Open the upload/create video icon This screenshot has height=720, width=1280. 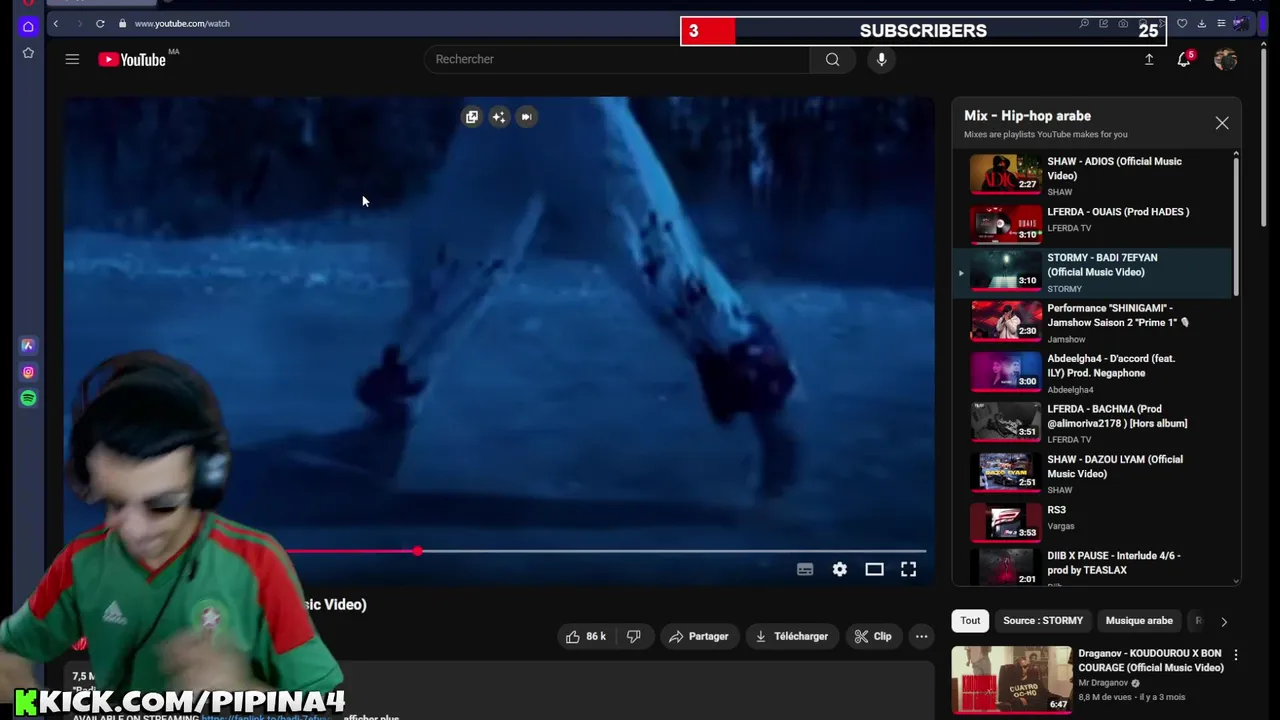(1149, 59)
